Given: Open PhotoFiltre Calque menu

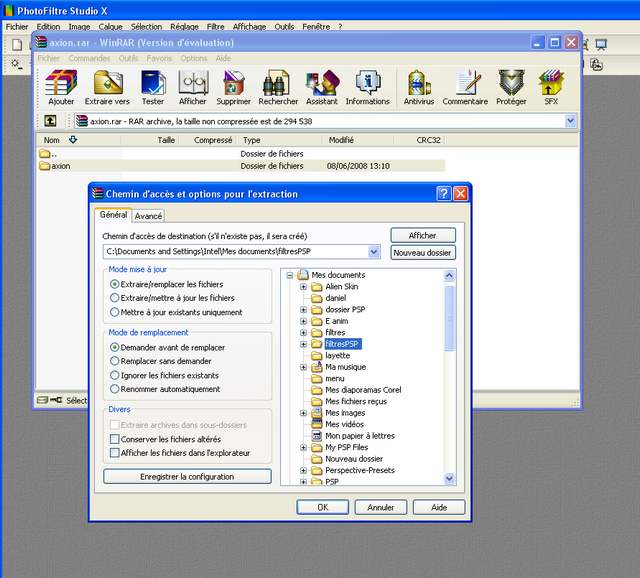Looking at the screenshot, I should tap(110, 27).
